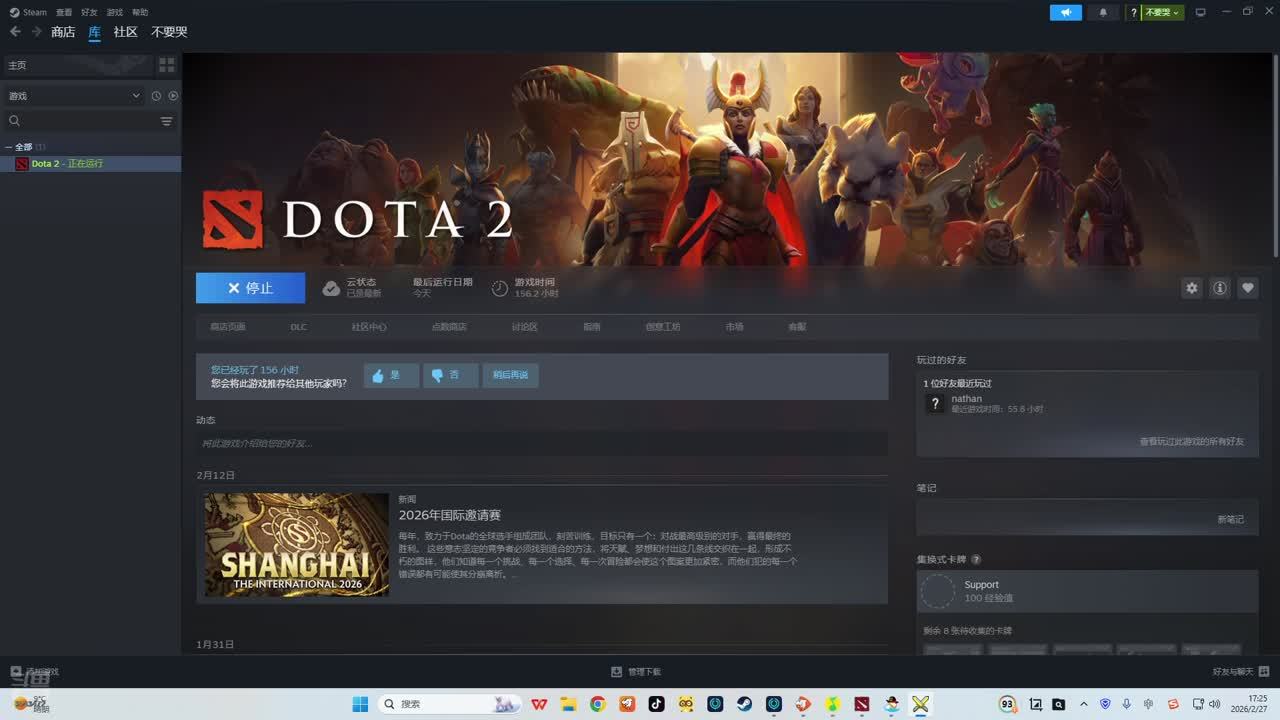This screenshot has height=720, width=1280.
Task: Open the 好友 menu
Action: point(89,12)
